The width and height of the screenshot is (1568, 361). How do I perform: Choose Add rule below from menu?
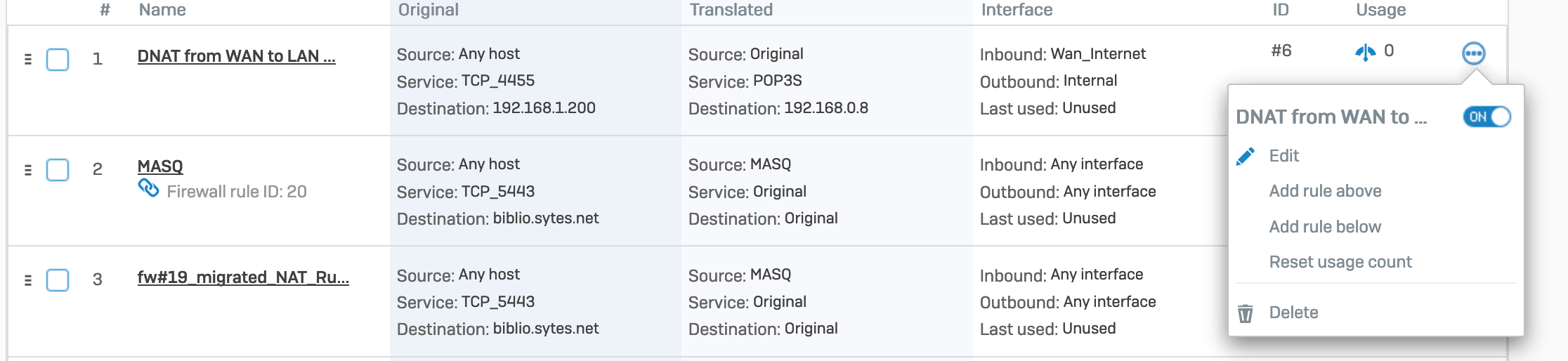(1325, 227)
